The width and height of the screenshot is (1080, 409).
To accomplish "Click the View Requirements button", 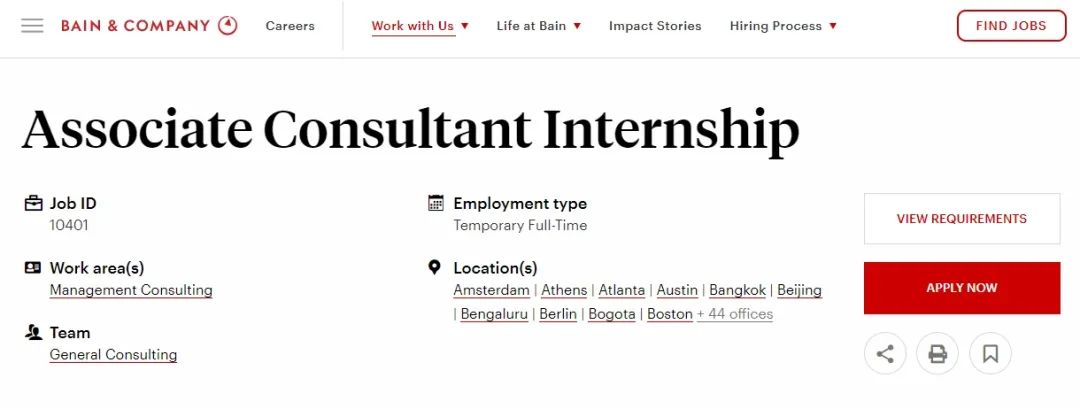I will (962, 219).
